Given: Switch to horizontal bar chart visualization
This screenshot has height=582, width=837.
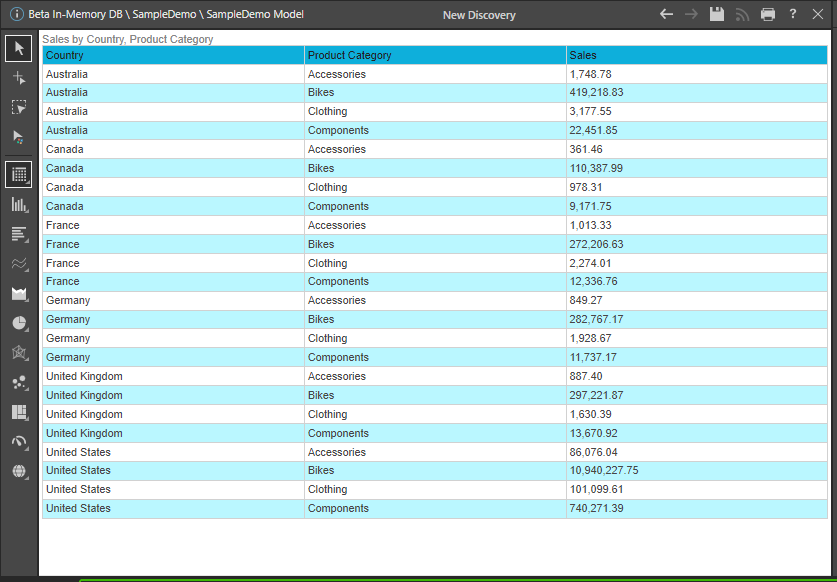Looking at the screenshot, I should 18,234.
